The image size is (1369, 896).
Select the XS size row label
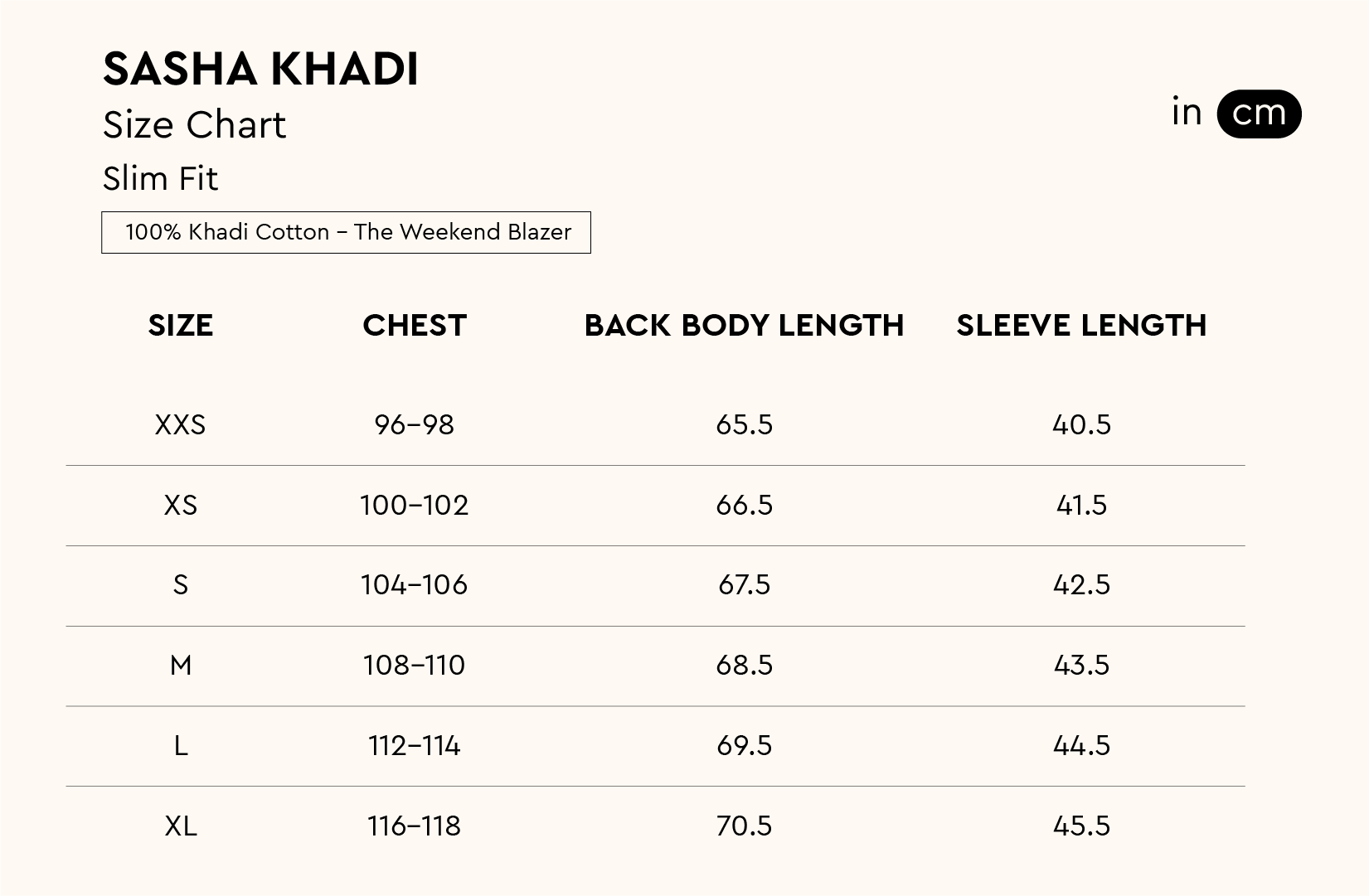coord(181,506)
